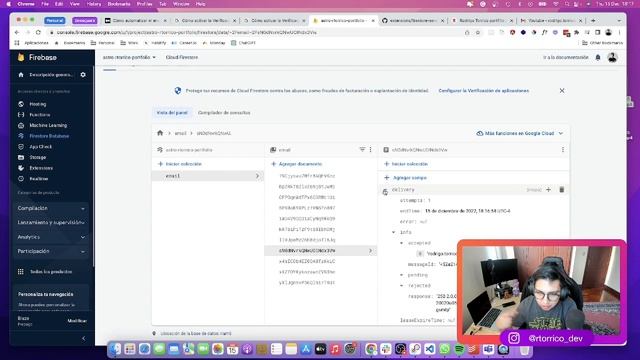Click Agregar campo
640x360 pixels.
(x=405, y=178)
